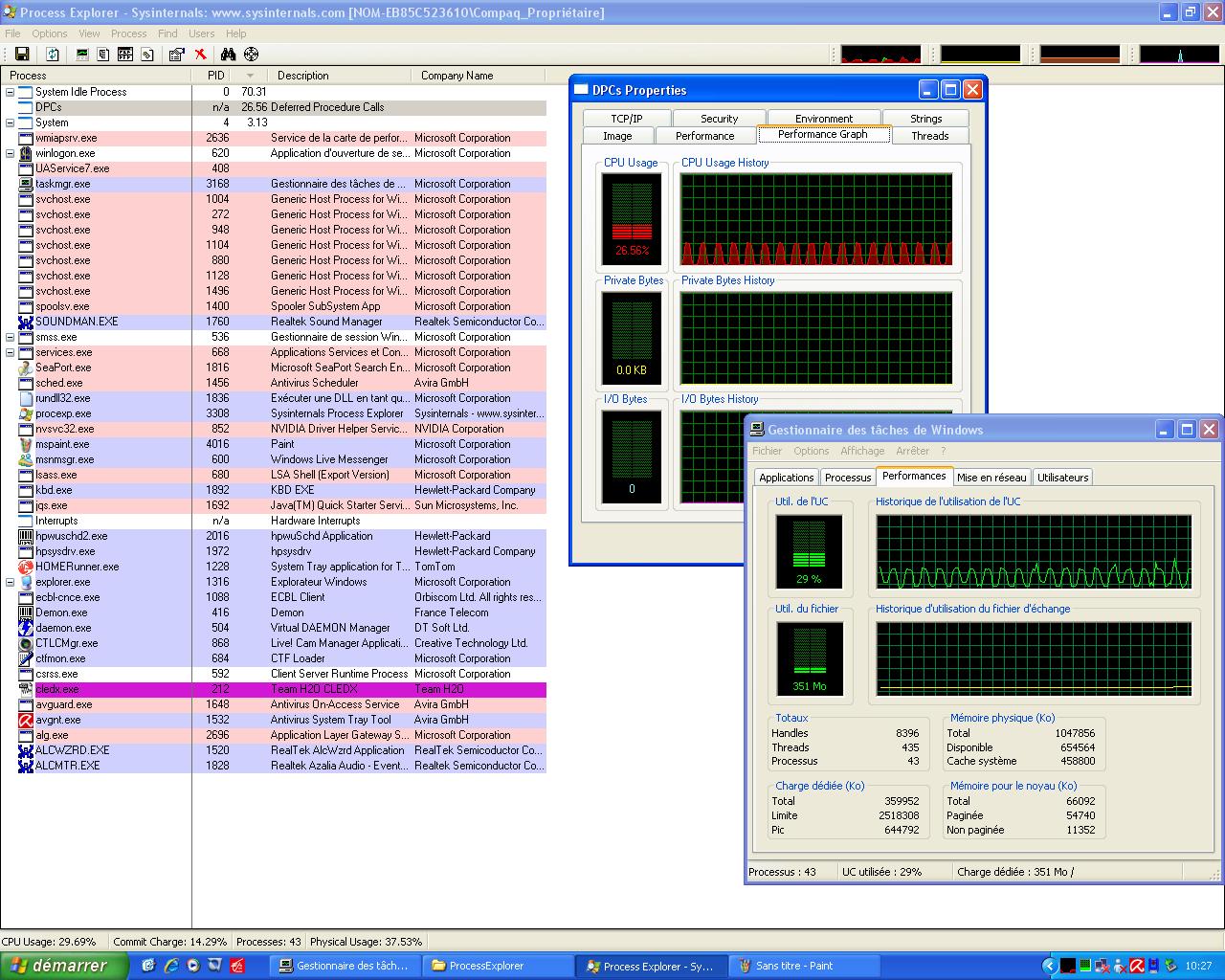
Task: Collapse the System Idle Process tree node
Action: tap(11, 92)
